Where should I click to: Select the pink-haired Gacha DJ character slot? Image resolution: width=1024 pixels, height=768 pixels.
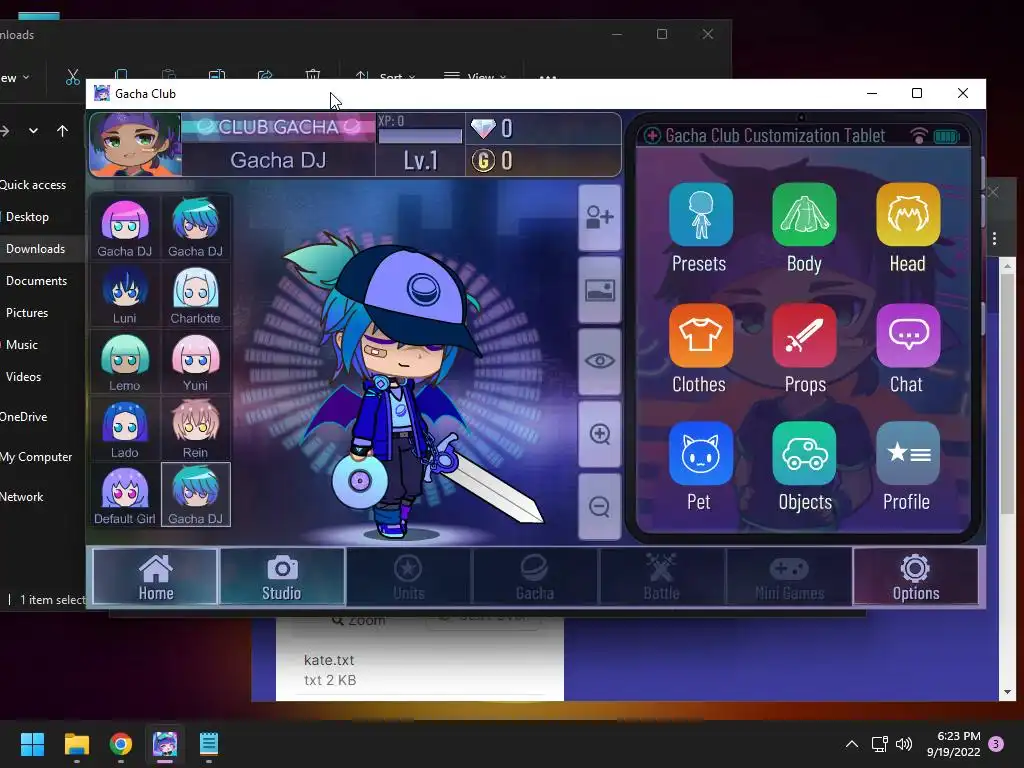(125, 227)
